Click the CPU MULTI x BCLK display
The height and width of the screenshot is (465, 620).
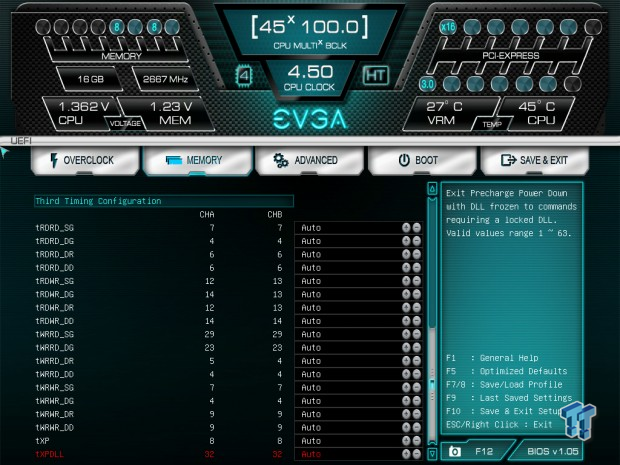[x=310, y=32]
